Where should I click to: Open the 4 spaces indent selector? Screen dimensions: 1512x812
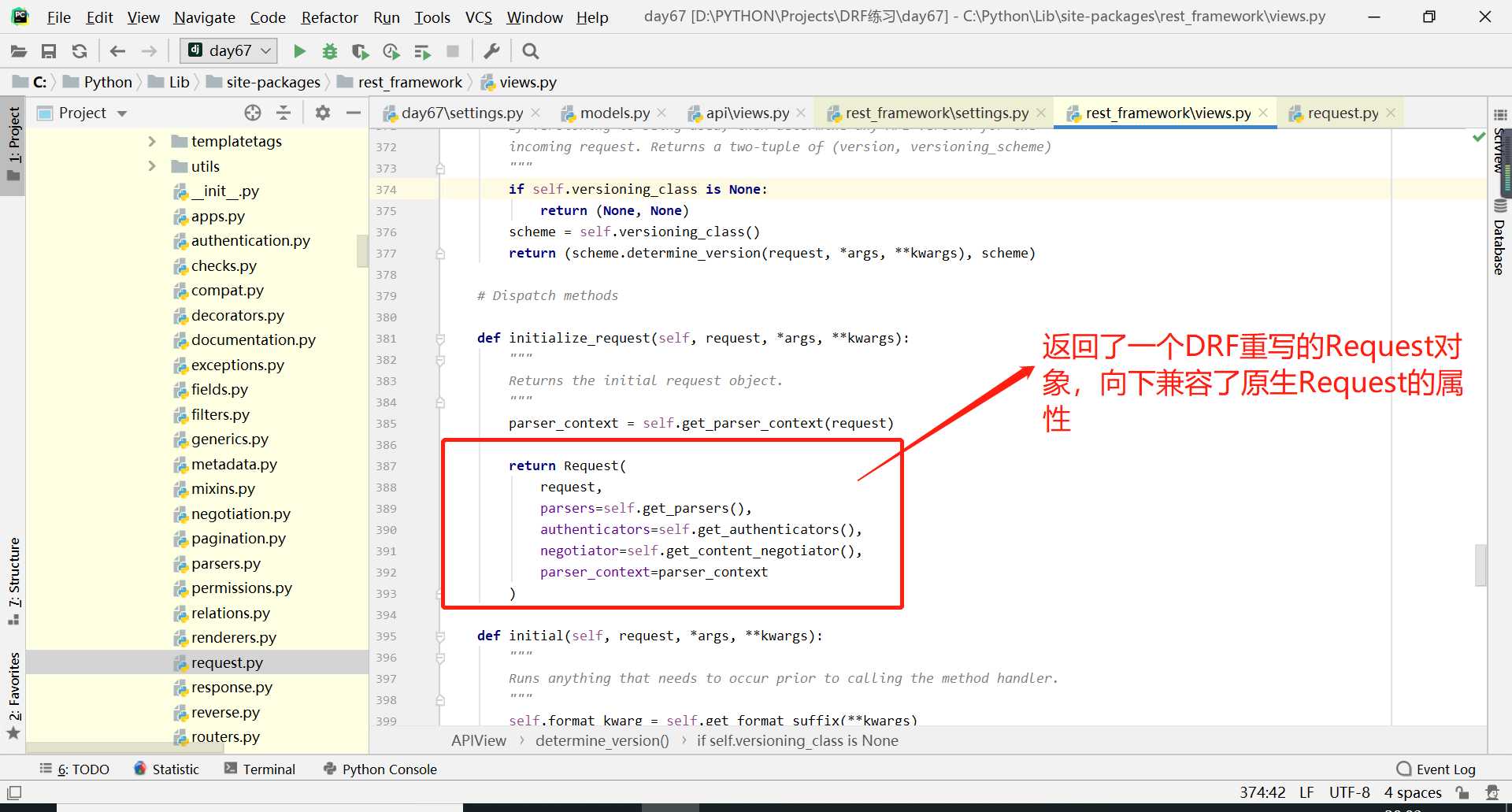[x=1413, y=792]
